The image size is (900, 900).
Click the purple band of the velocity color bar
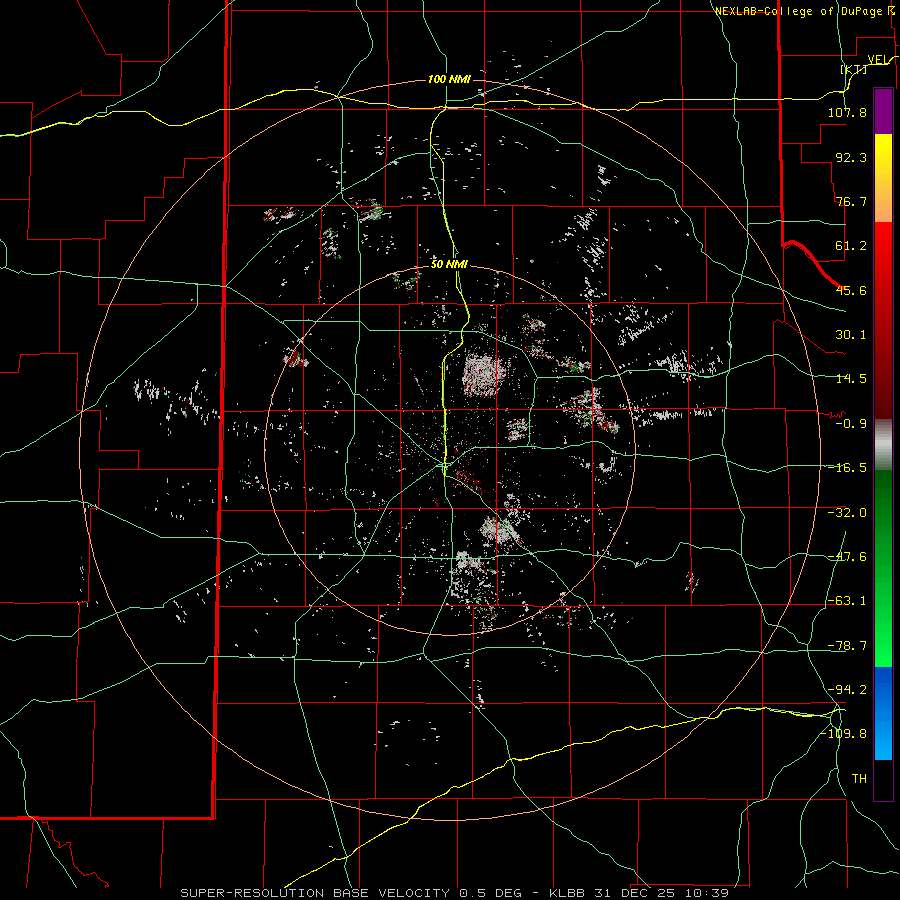point(883,111)
